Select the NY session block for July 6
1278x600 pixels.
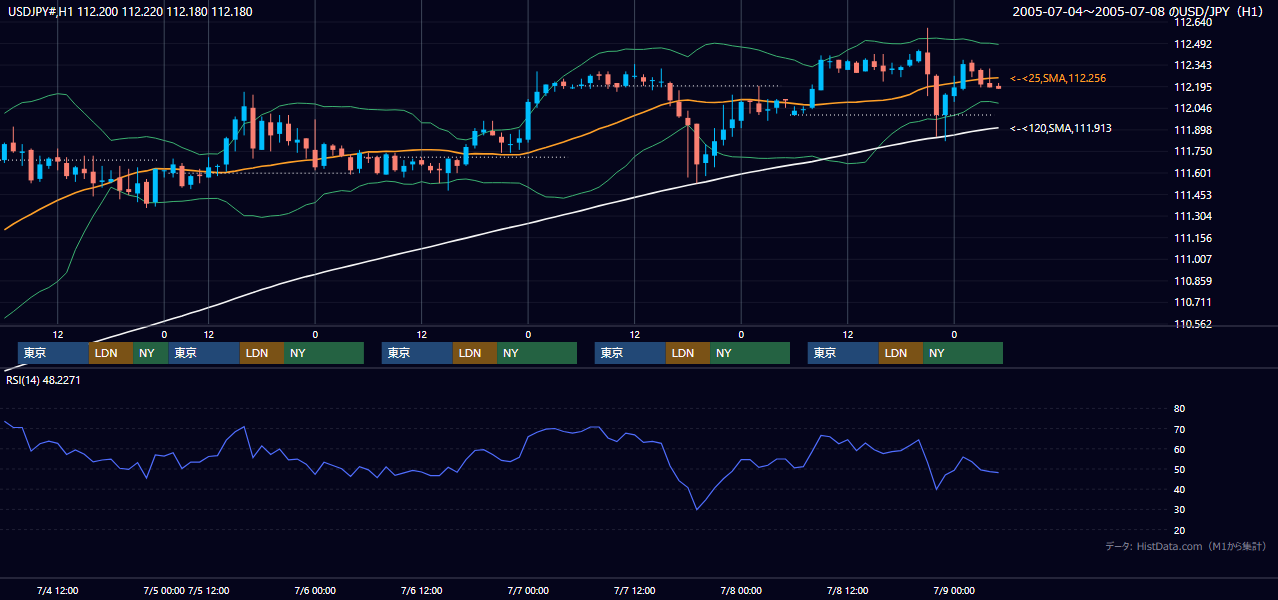[x=537, y=353]
